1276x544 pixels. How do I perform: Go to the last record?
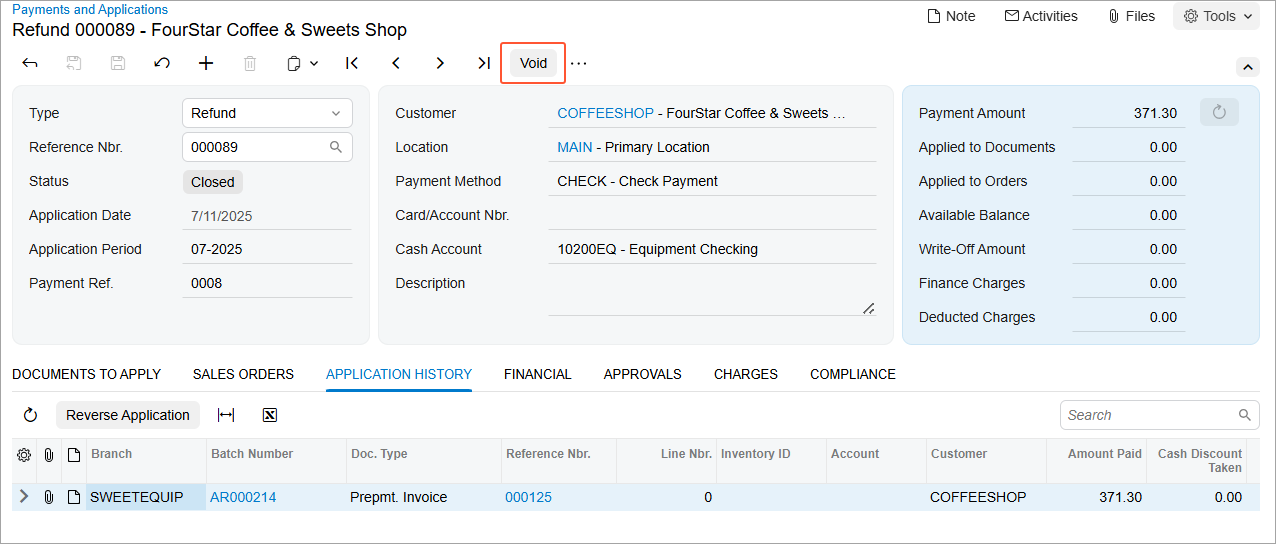[484, 63]
